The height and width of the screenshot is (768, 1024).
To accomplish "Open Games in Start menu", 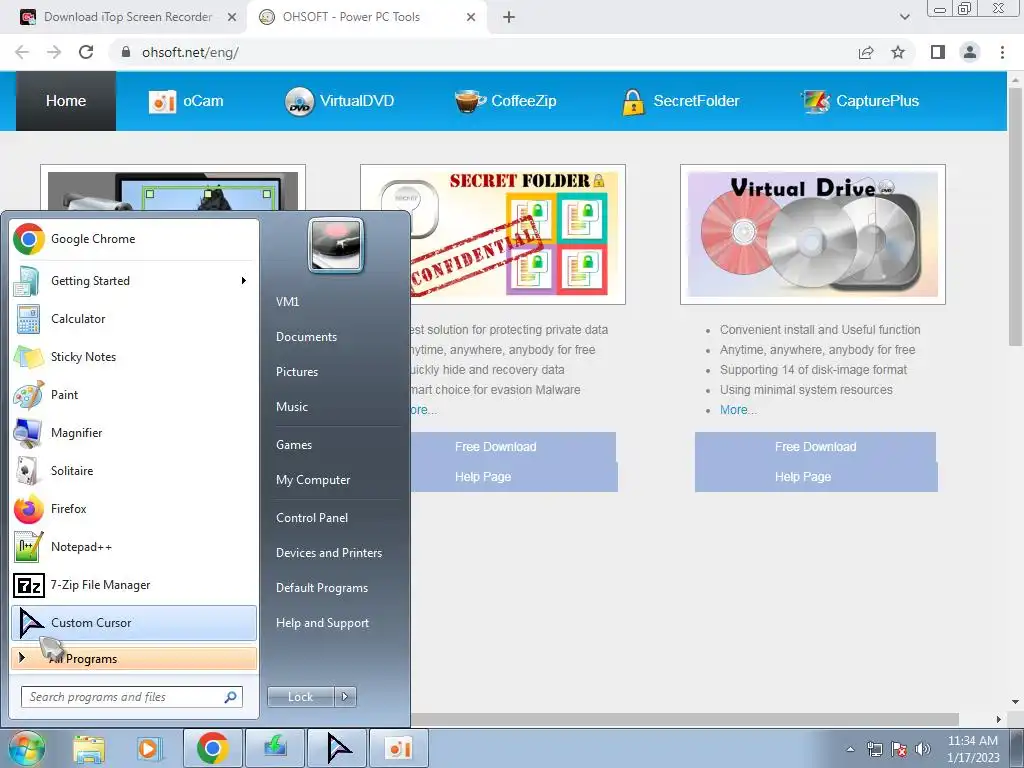I will (294, 445).
